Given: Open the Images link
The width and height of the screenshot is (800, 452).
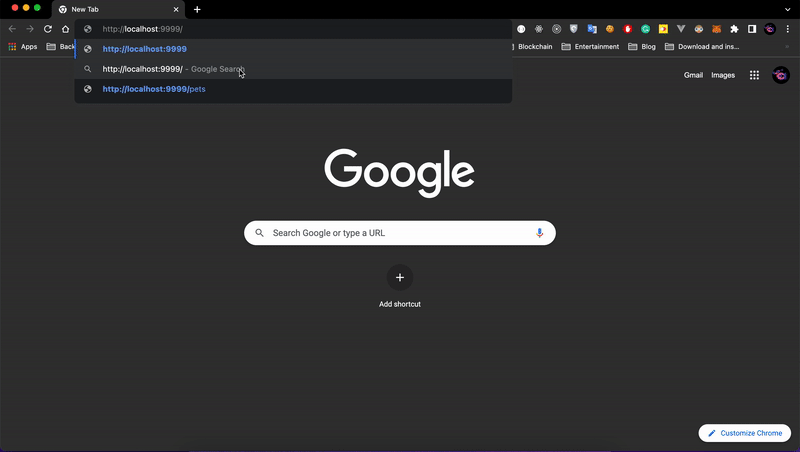Looking at the screenshot, I should [723, 75].
